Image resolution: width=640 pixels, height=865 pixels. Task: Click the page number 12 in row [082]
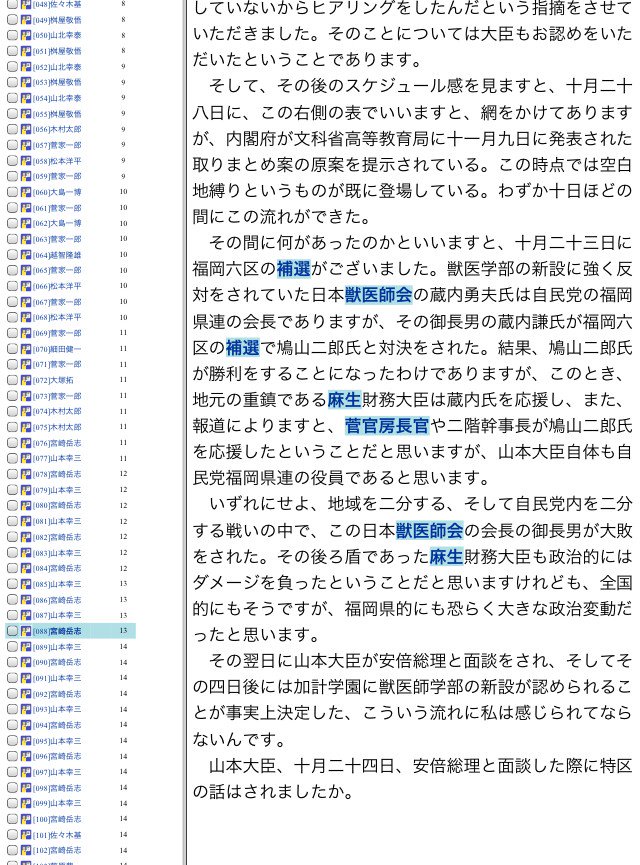coord(123,537)
